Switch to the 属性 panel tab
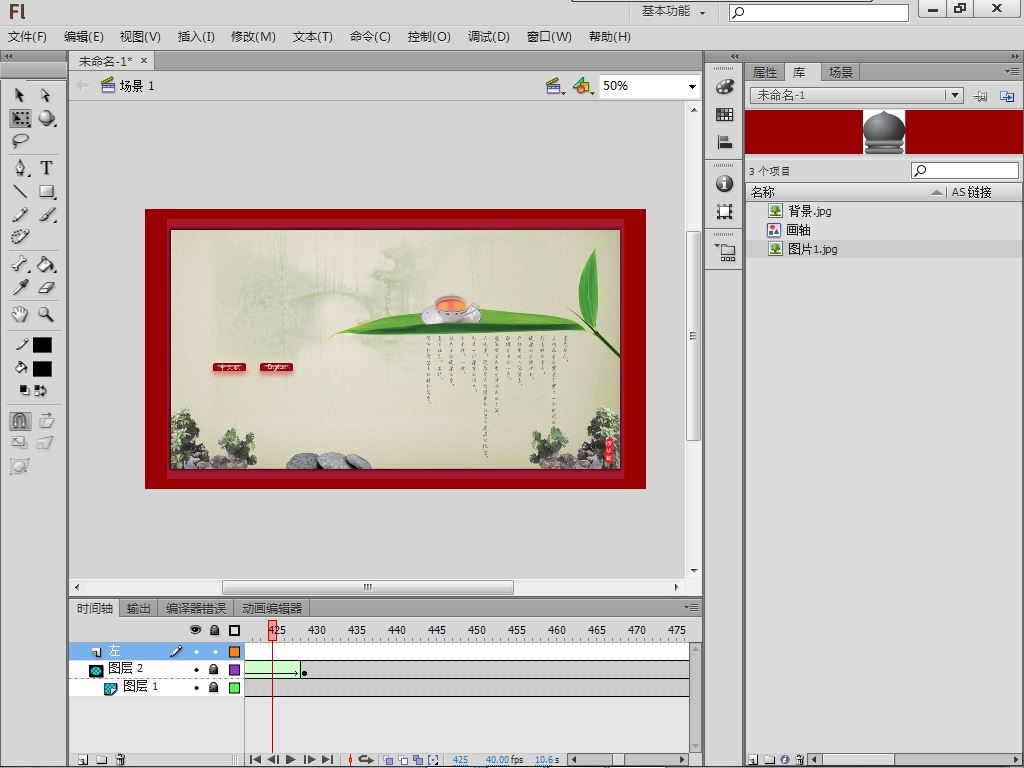1024x768 pixels. 765,72
